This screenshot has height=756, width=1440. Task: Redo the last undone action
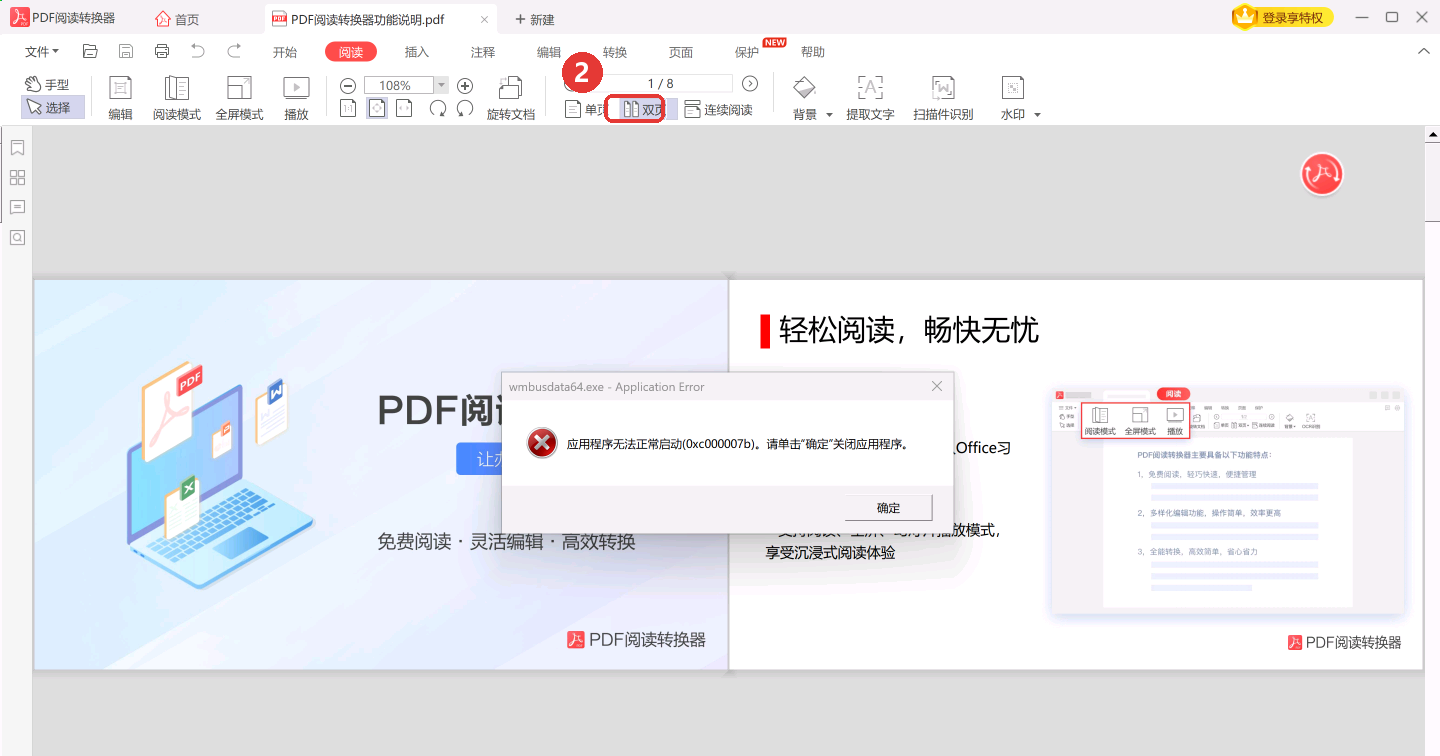point(234,52)
